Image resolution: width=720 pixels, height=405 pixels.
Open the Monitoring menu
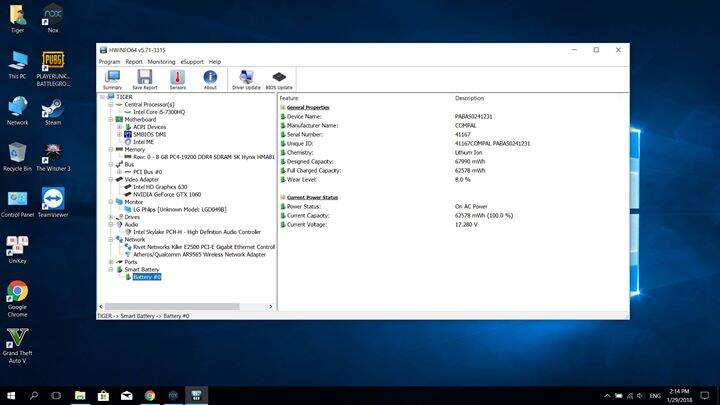(x=161, y=61)
